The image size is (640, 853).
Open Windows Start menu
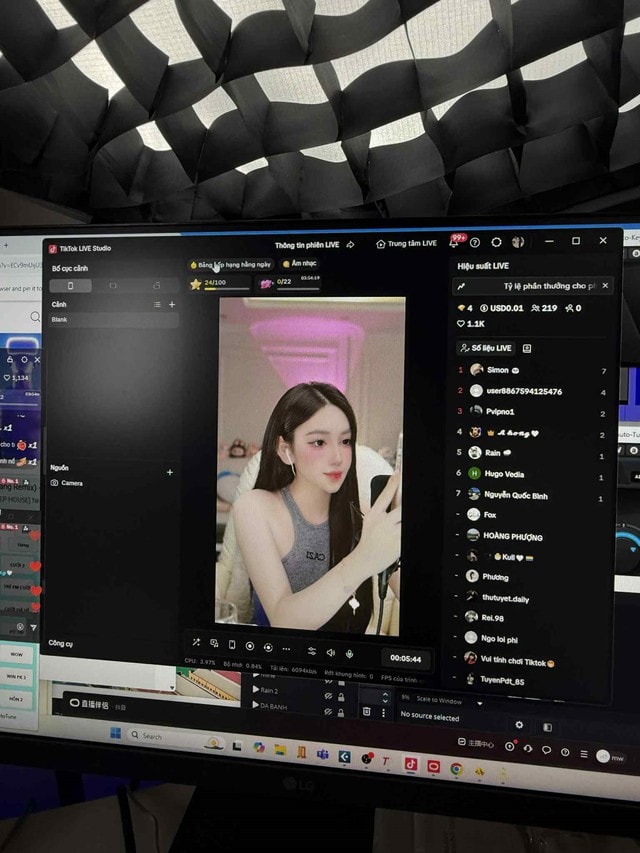click(115, 733)
